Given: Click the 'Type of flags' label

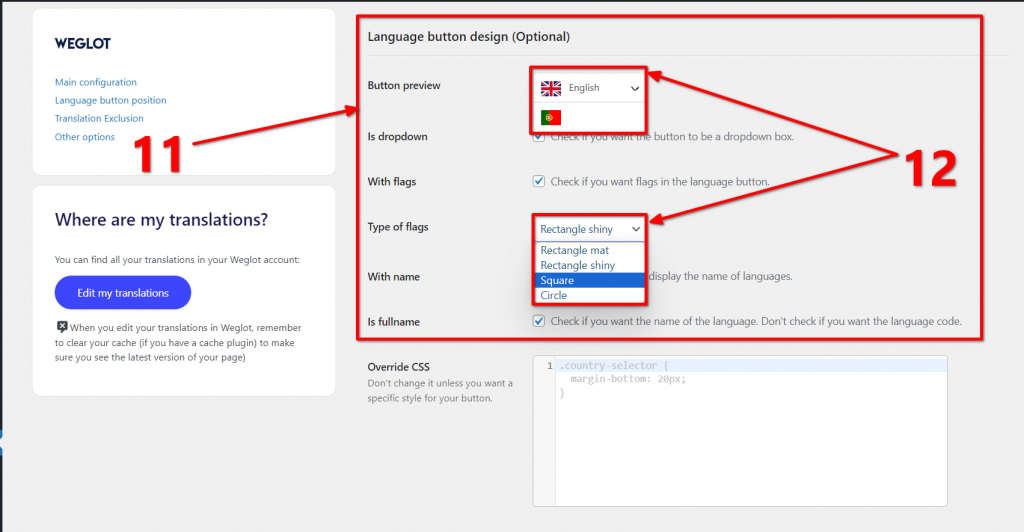Looking at the screenshot, I should [398, 227].
